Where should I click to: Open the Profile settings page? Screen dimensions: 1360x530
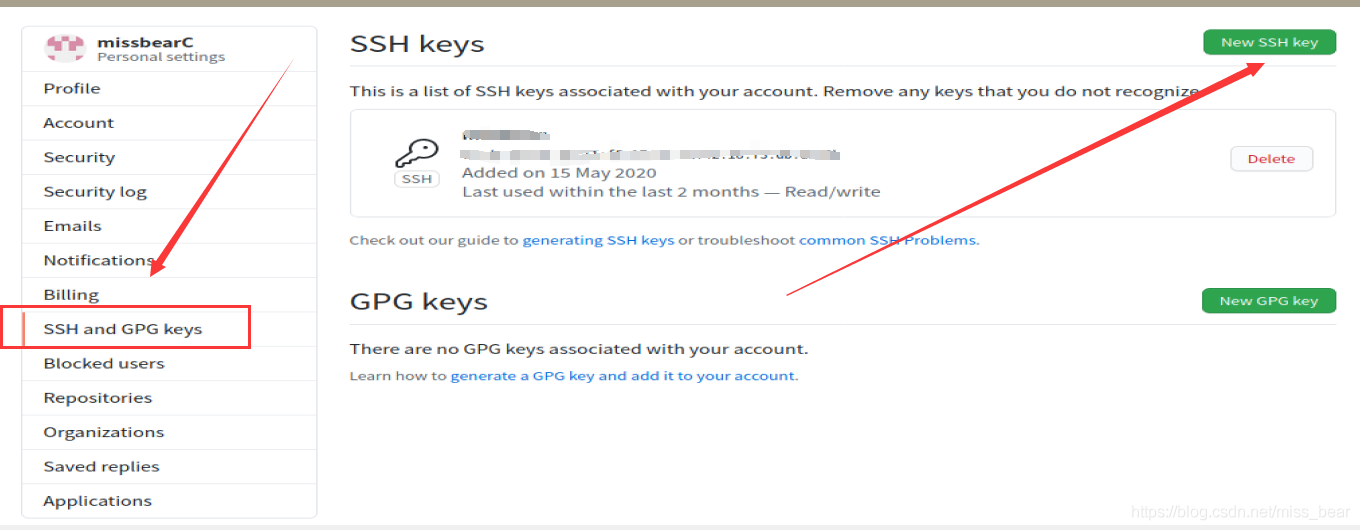tap(72, 88)
